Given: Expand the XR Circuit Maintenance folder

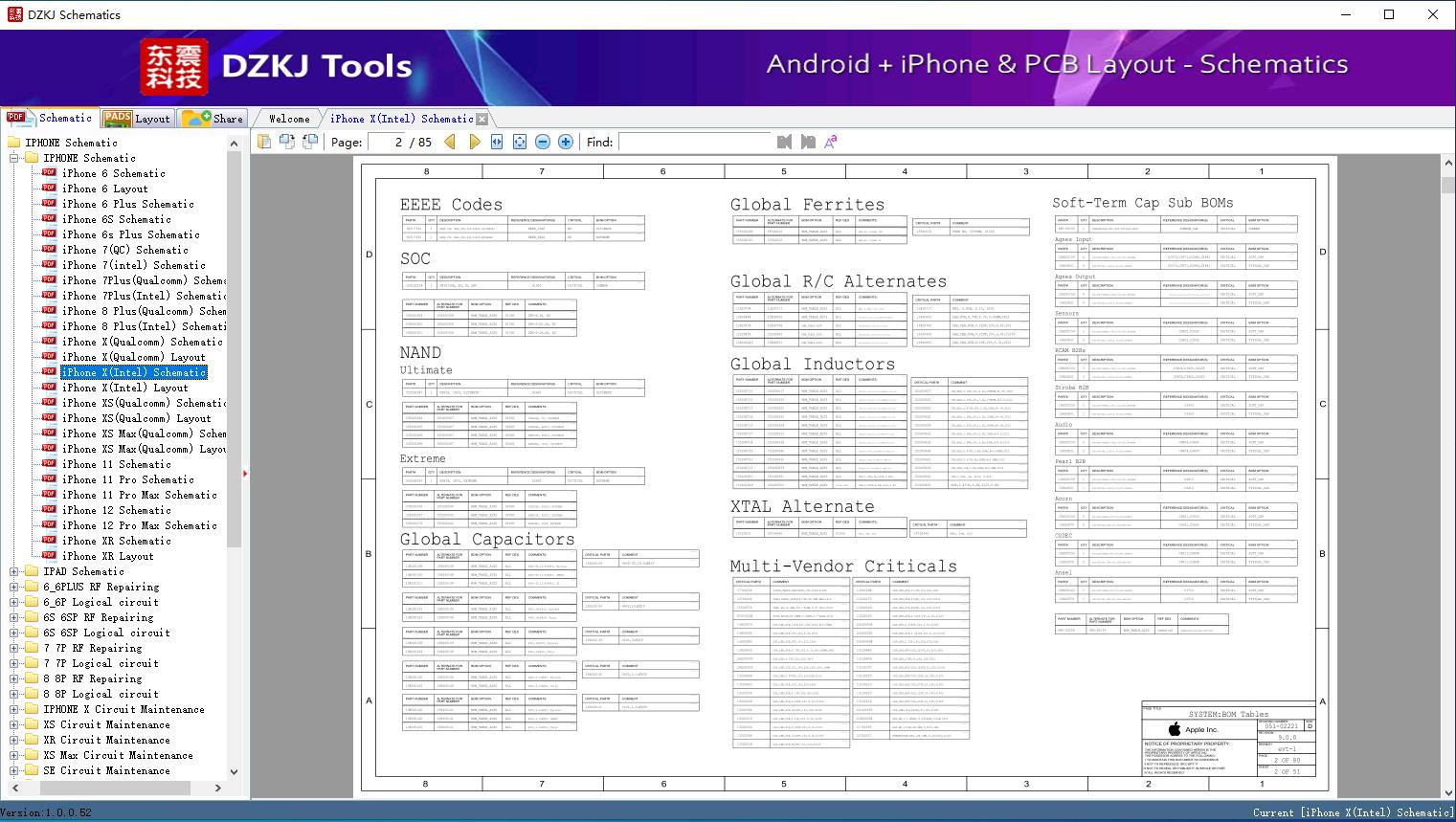Looking at the screenshot, I should 14,740.
